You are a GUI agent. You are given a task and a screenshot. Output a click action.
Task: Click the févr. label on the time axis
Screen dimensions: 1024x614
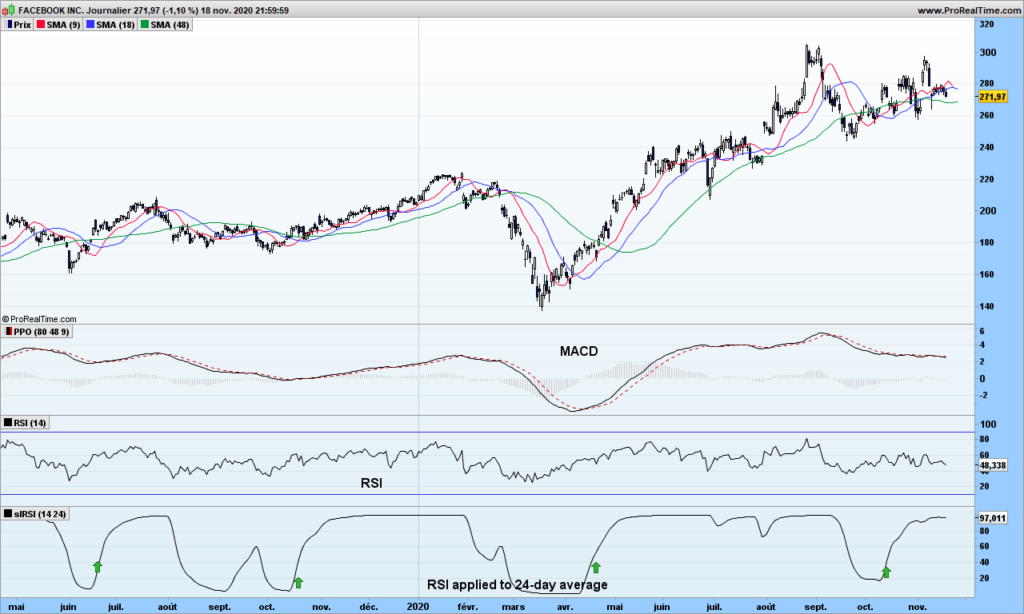click(x=468, y=607)
